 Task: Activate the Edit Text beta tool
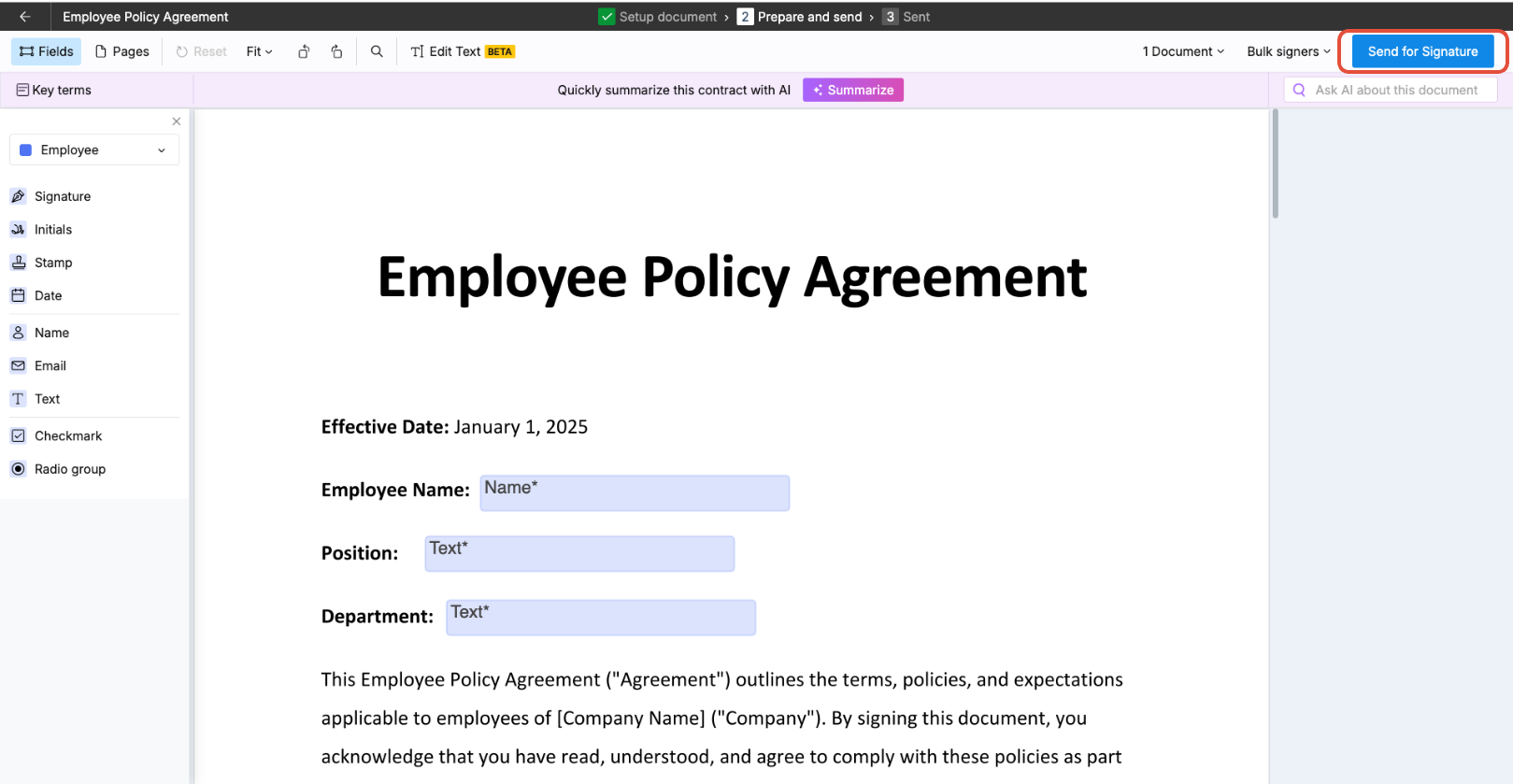point(463,51)
